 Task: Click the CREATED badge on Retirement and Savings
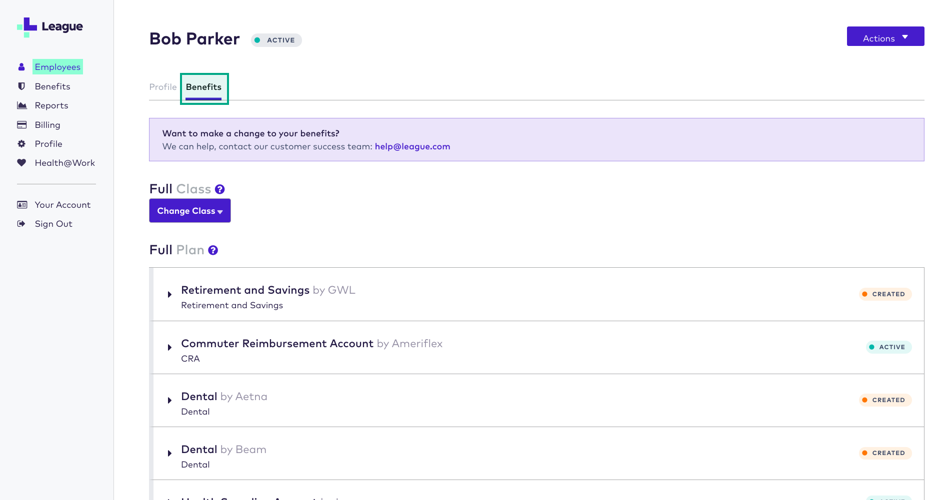coord(885,294)
